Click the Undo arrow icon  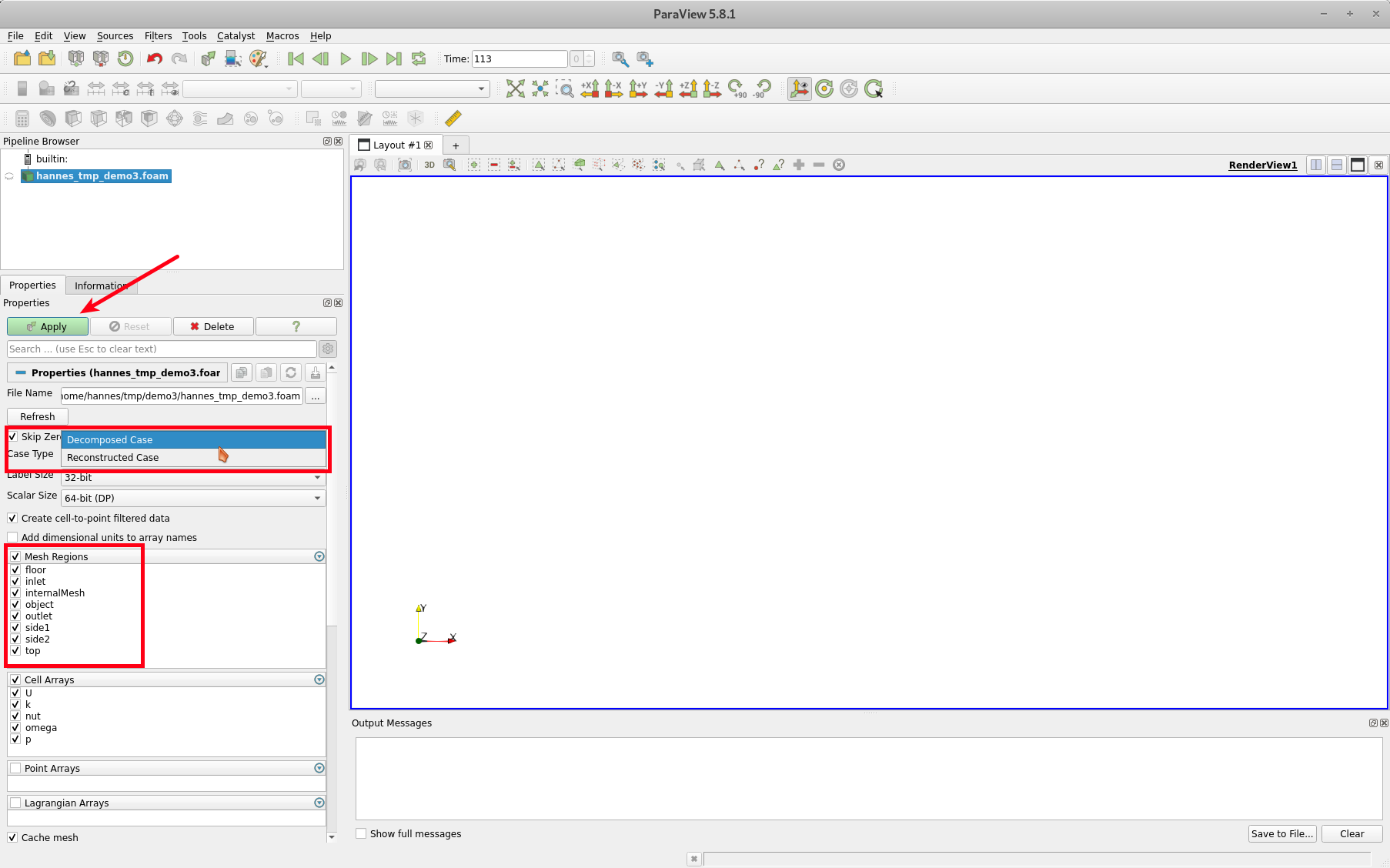pyautogui.click(x=155, y=59)
